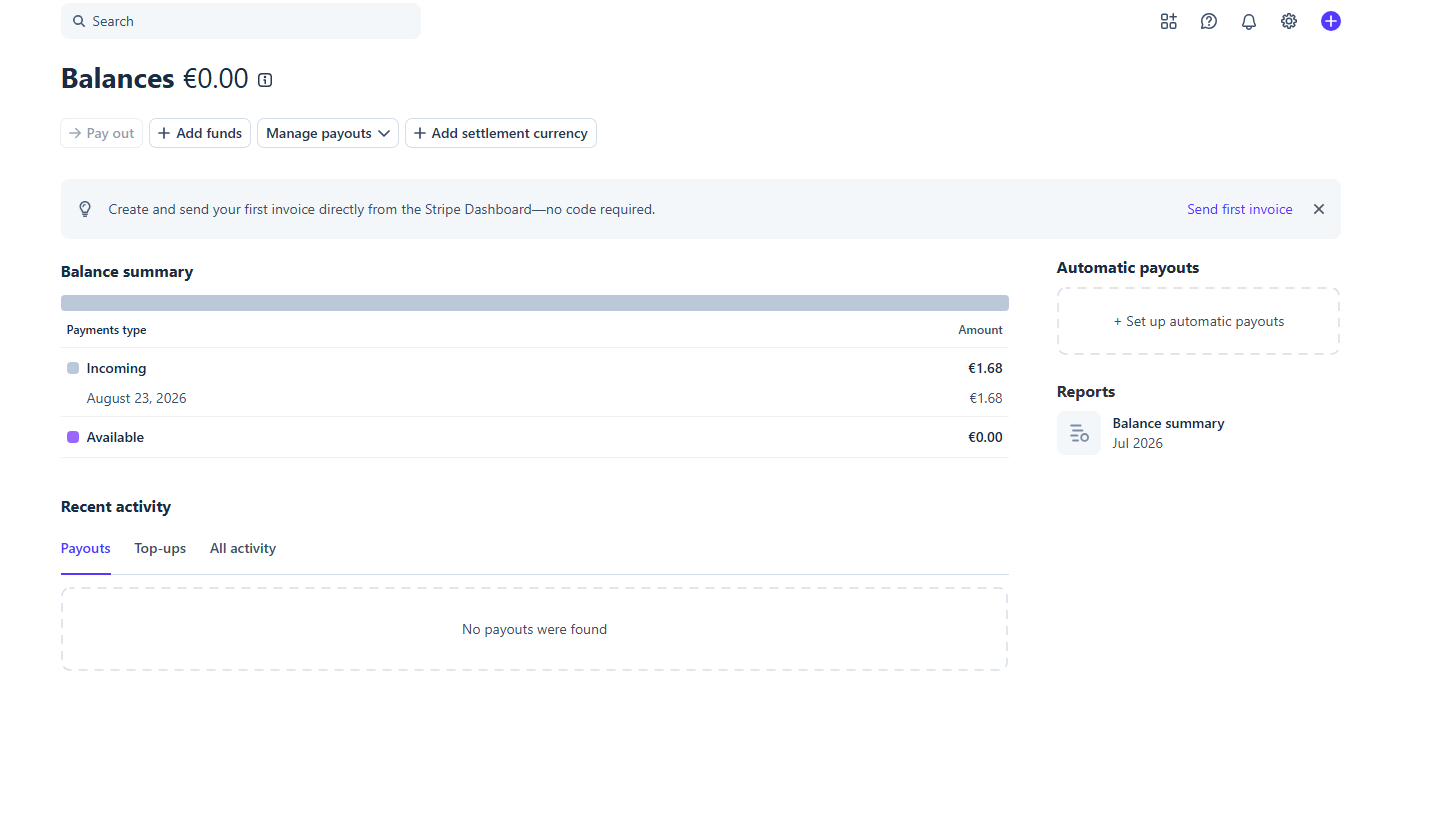Click Set up automatic payouts
Image resolution: width=1445 pixels, height=831 pixels.
click(1198, 321)
